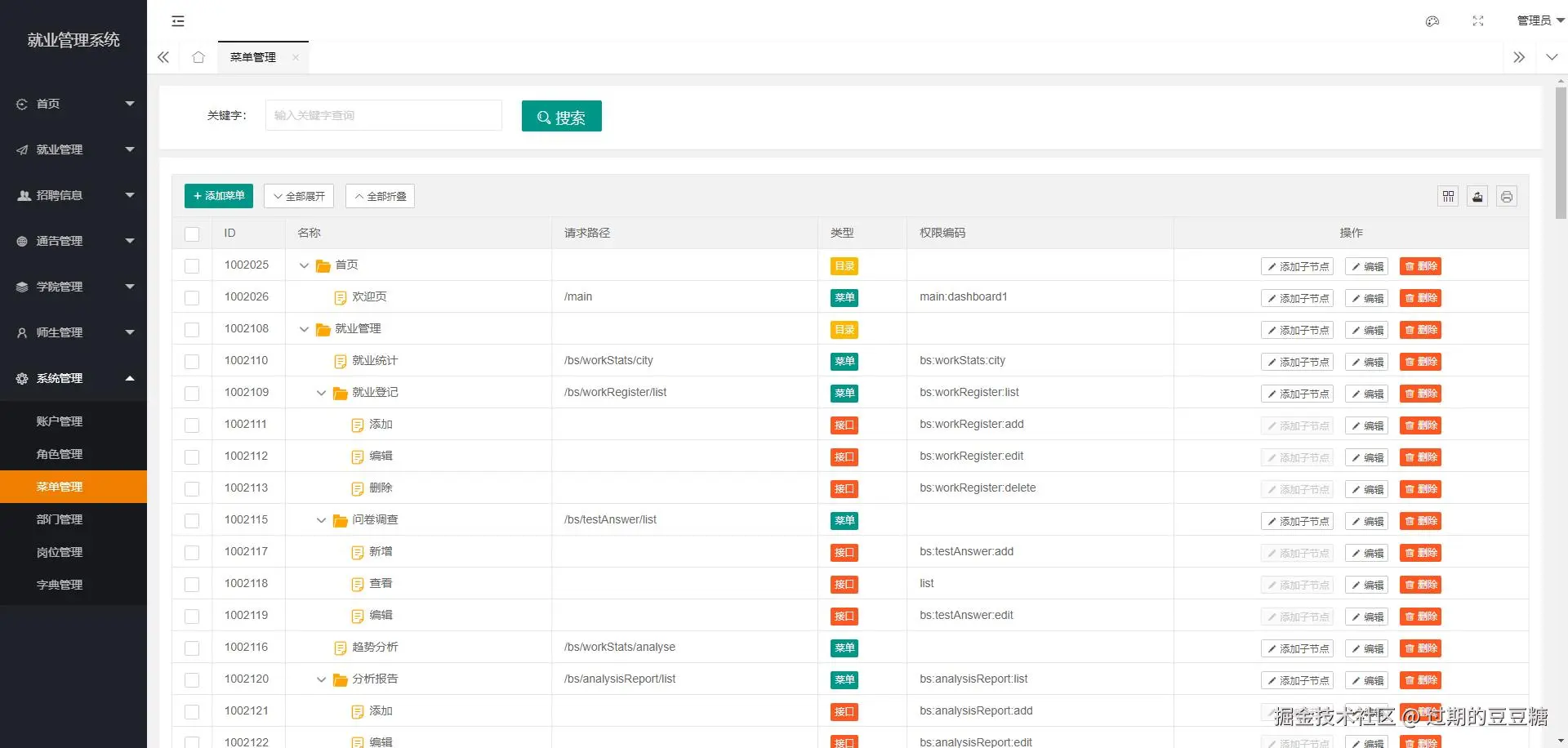Click the 就业管理系统 title
The image size is (1568, 748).
click(73, 40)
